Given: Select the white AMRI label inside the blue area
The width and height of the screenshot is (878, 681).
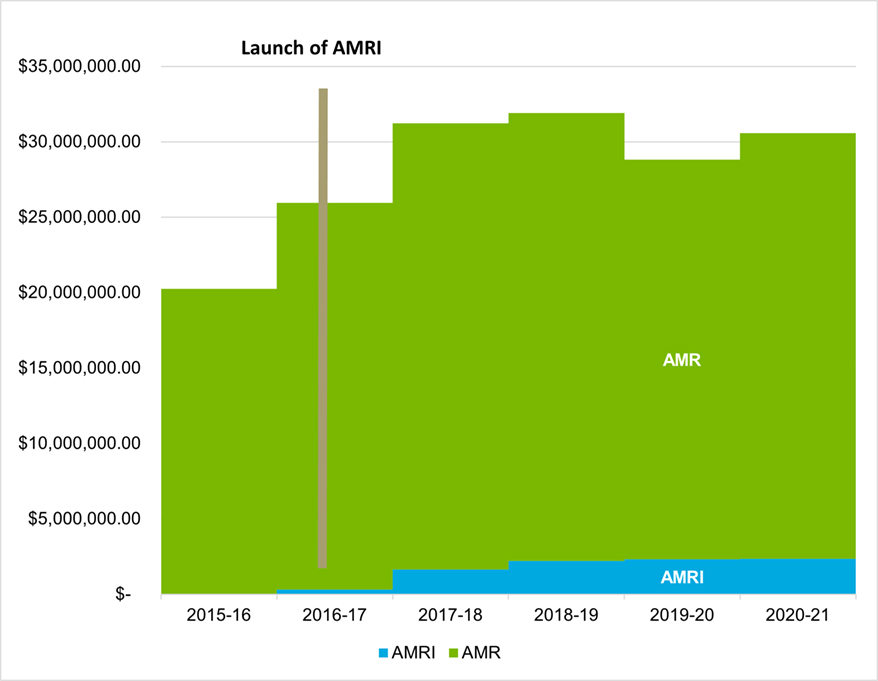Looking at the screenshot, I should point(682,577).
